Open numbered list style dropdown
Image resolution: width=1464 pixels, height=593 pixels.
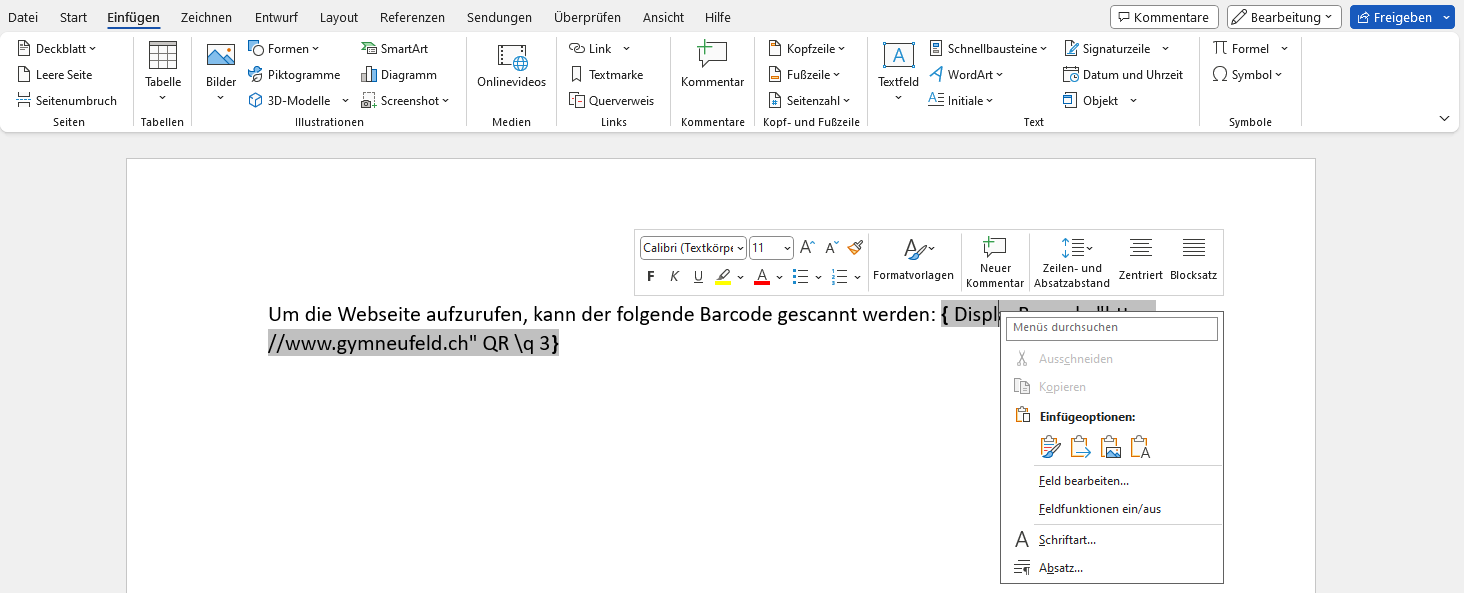pyautogui.click(x=857, y=277)
